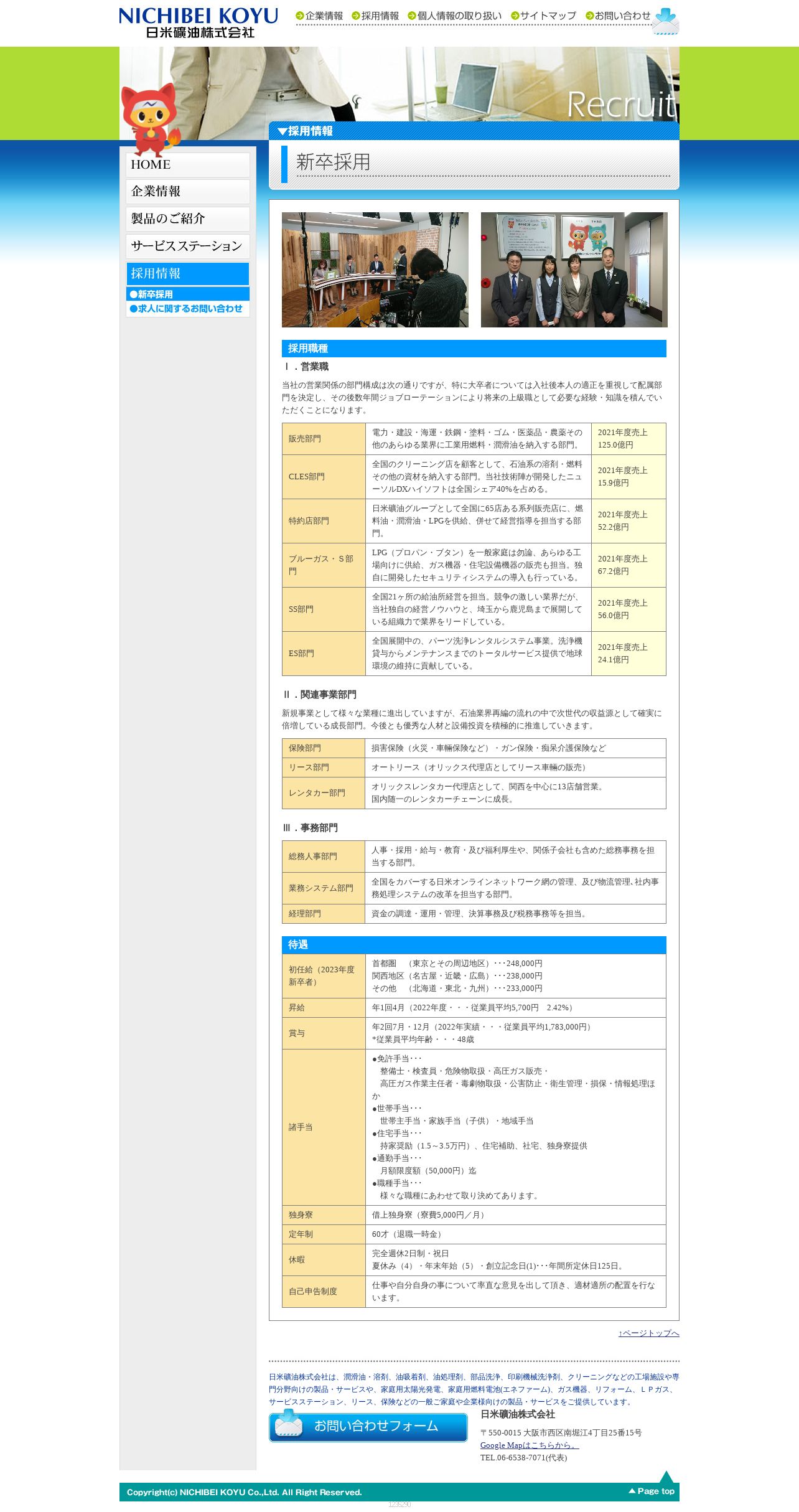This screenshot has width=799, height=1512.
Task: Select 企業情報 in the sidebar menu
Action: point(188,192)
